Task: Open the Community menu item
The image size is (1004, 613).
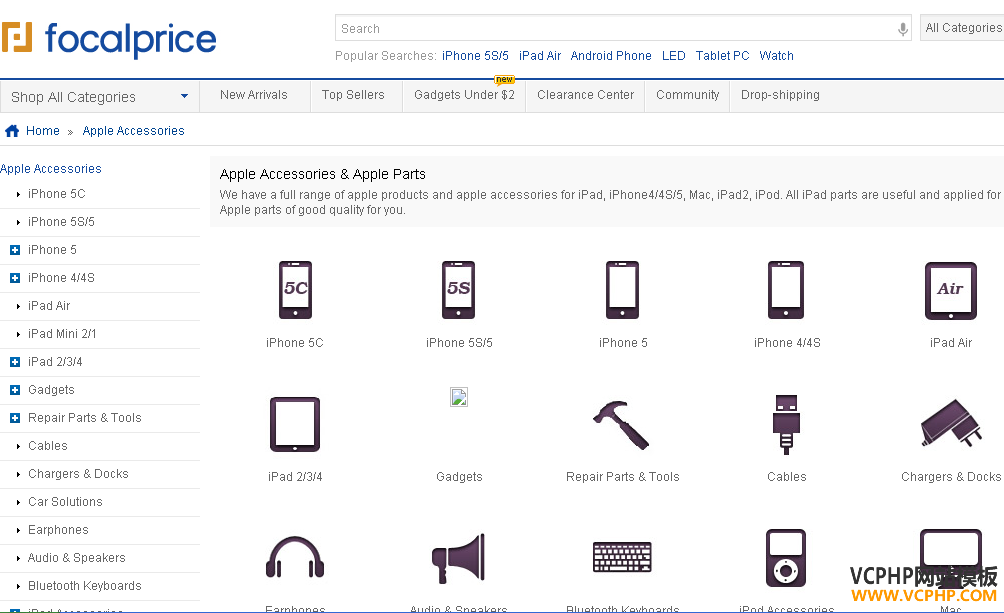Action: tap(688, 95)
